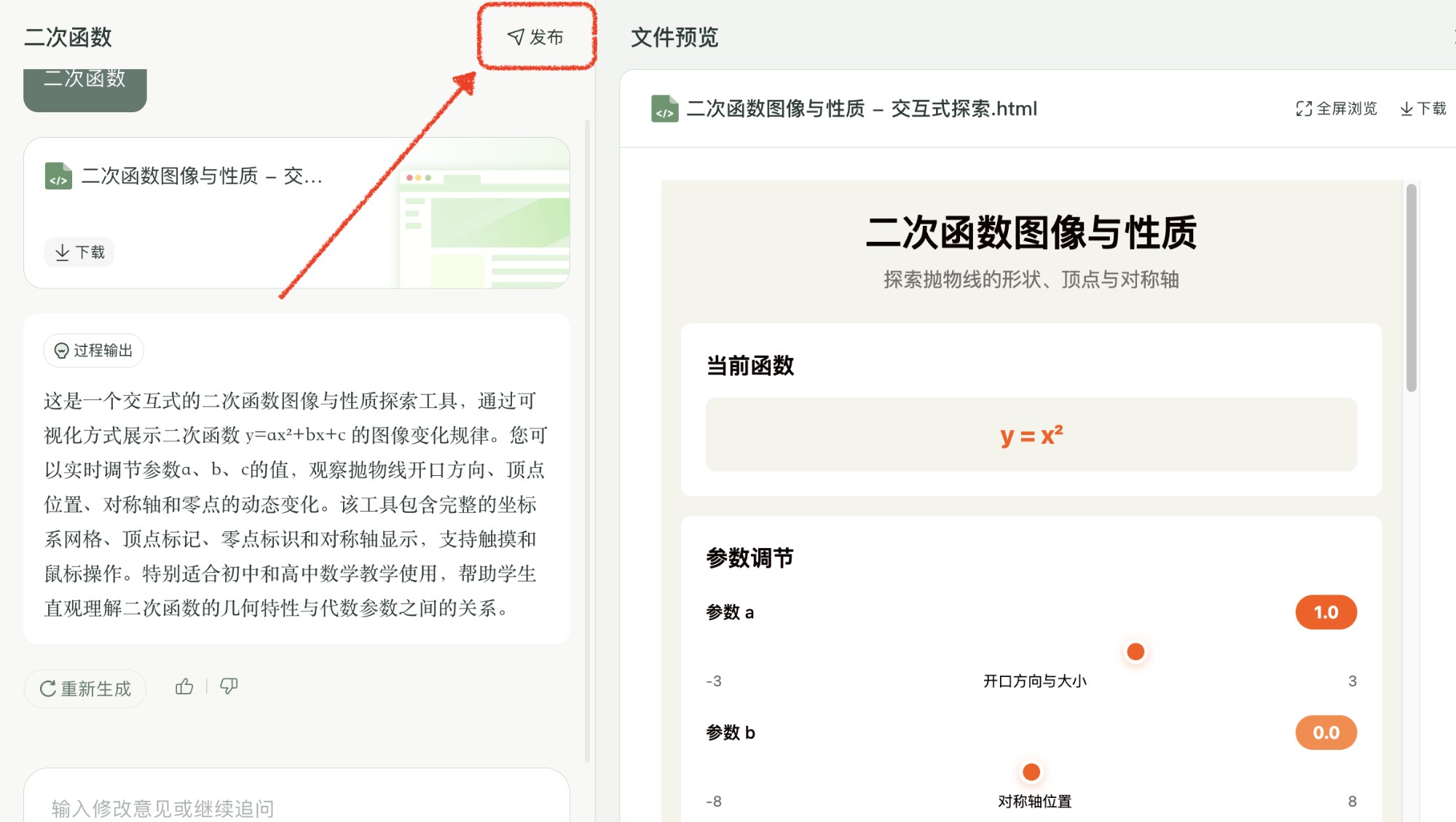The height and width of the screenshot is (822, 1456).
Task: Click the file card title 二次函数图像与性质 – 交…
Action: tap(202, 176)
